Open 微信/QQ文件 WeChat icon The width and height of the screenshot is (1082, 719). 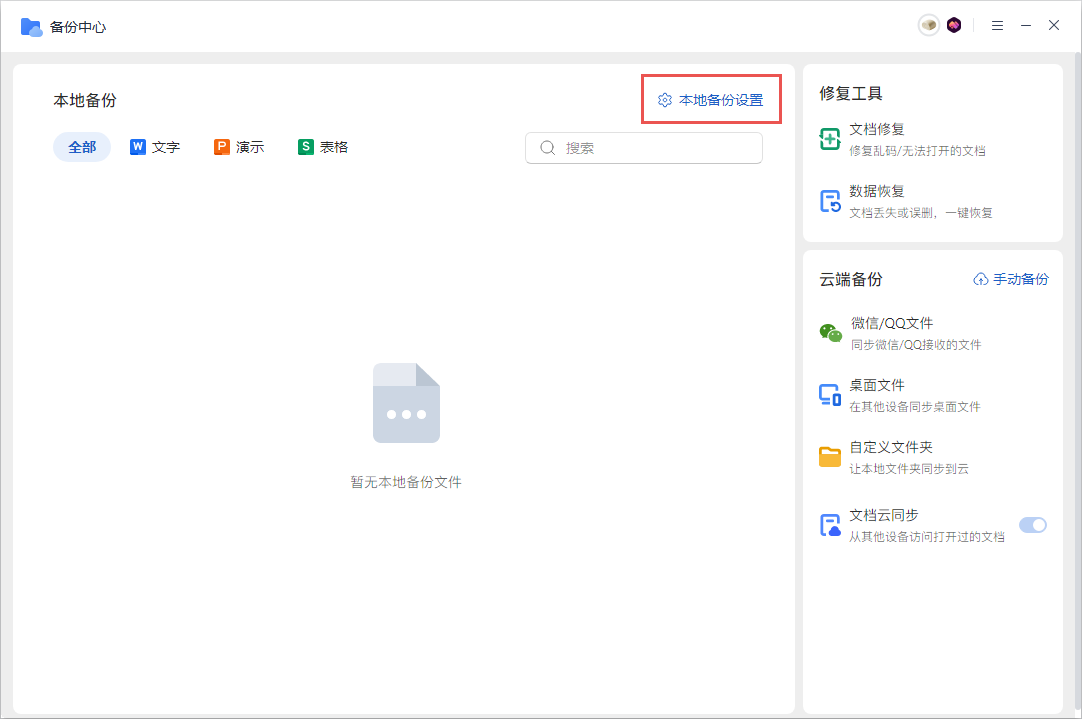[x=830, y=333]
